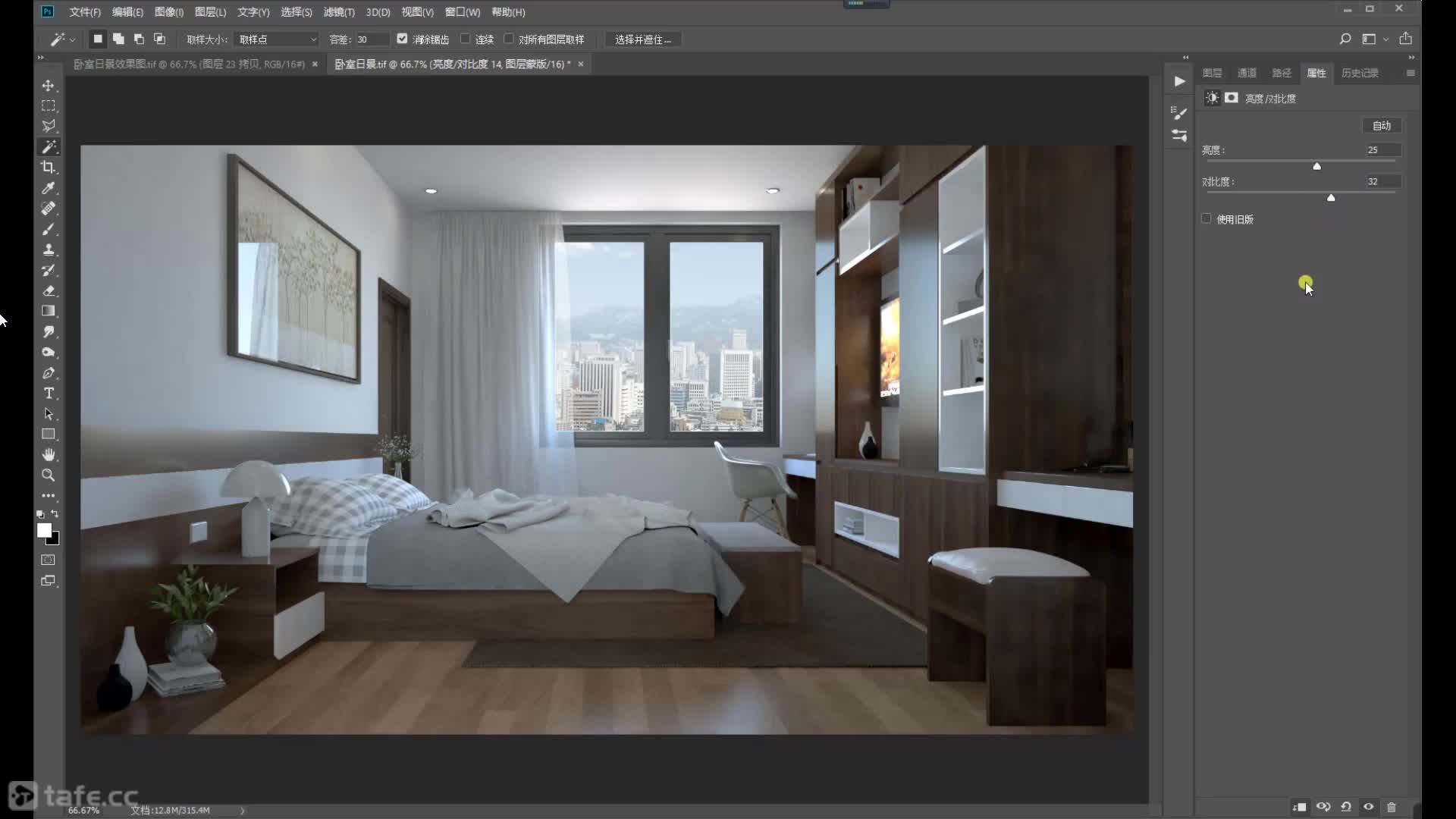This screenshot has width=1456, height=819.
Task: Switch to the 历史记录 panel tab
Action: tap(1360, 73)
